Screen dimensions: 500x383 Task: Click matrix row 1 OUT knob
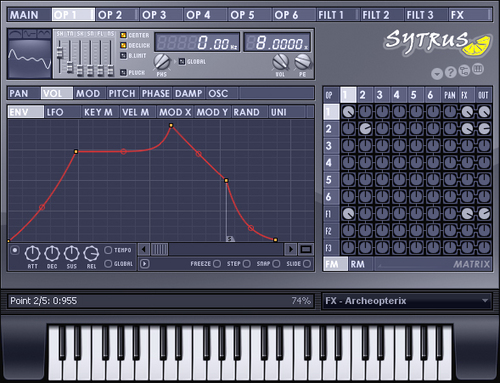pos(484,112)
